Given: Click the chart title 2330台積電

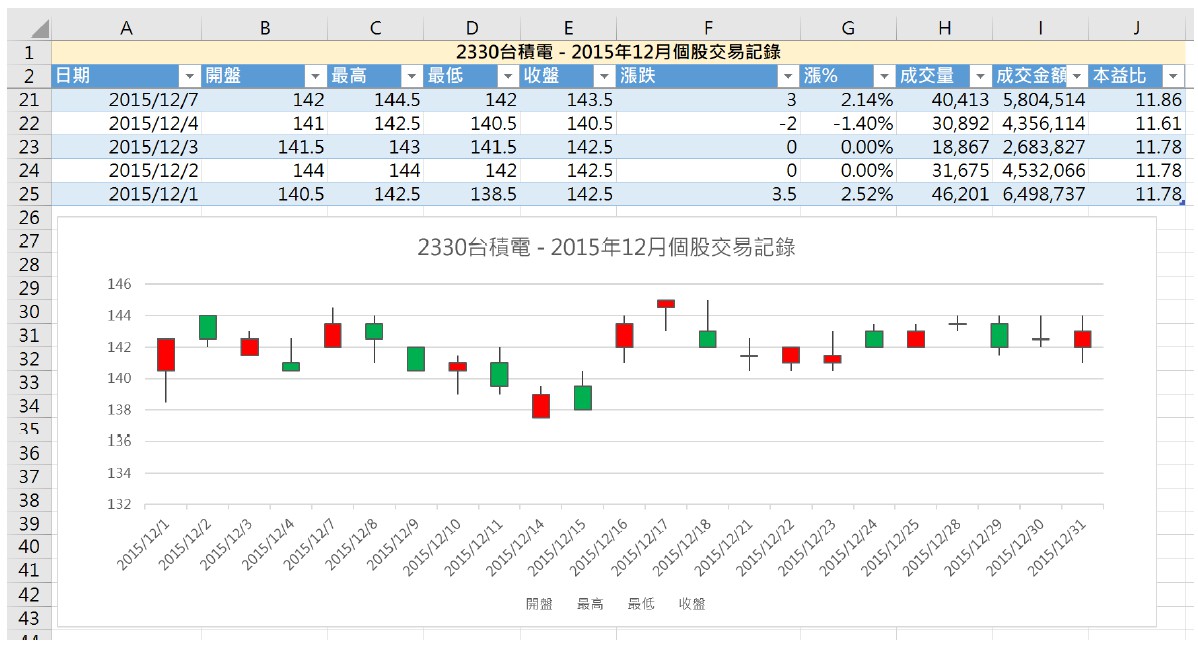Looking at the screenshot, I should click(x=606, y=247).
